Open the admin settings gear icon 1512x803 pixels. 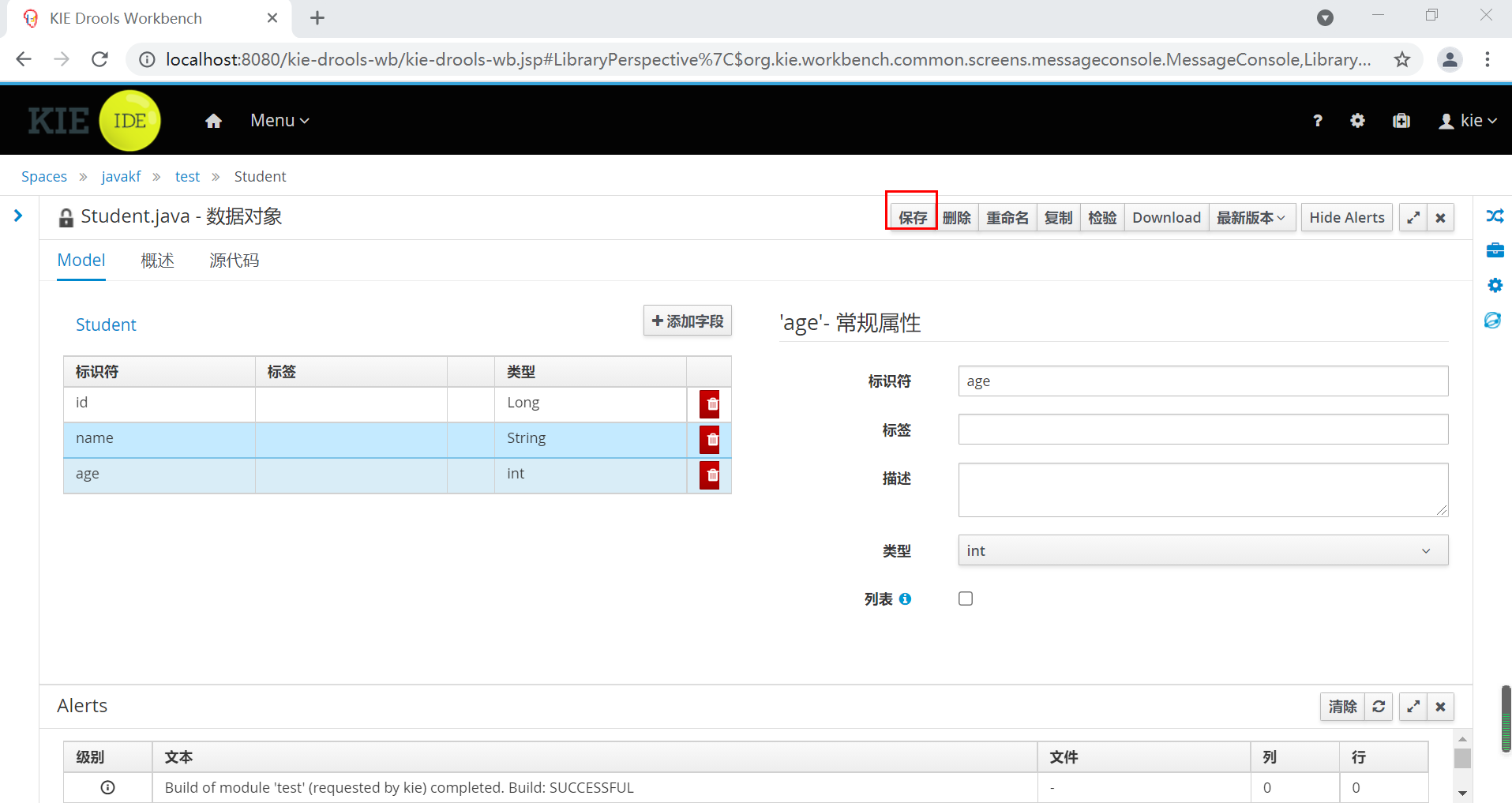(x=1357, y=121)
